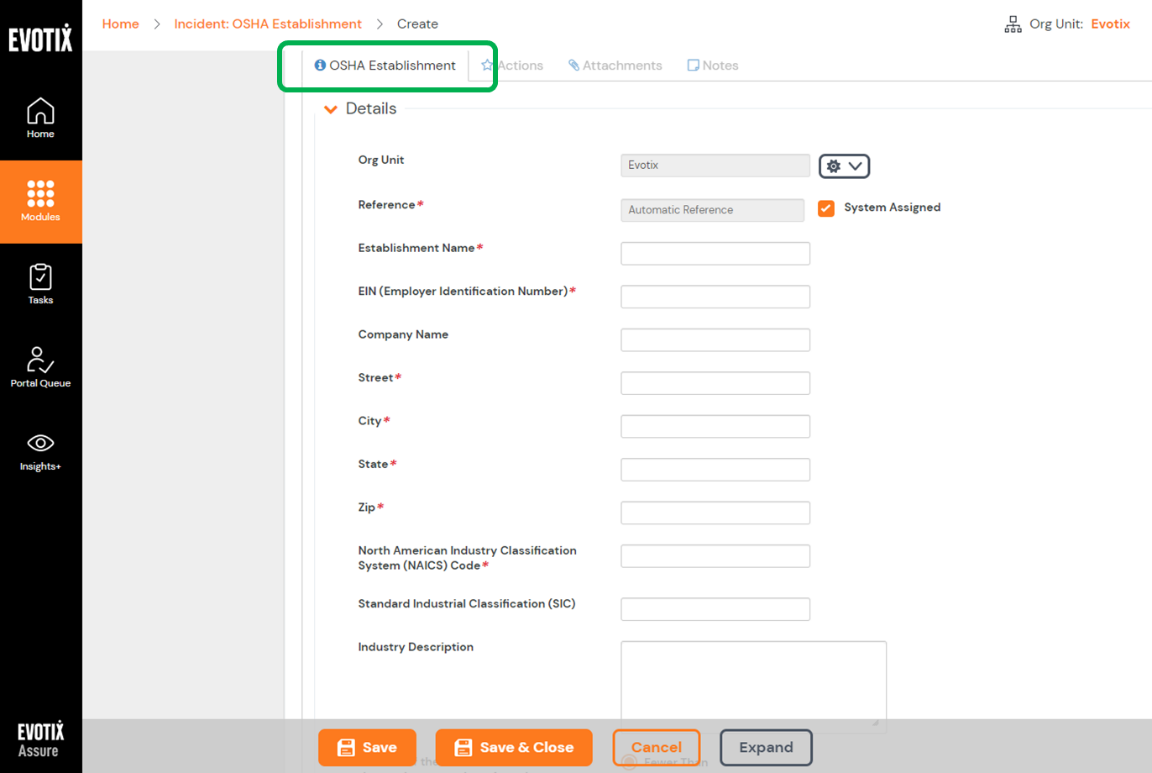Screen dimensions: 1152x773
Task: Open Insights+ from the sidebar
Action: (x=40, y=450)
